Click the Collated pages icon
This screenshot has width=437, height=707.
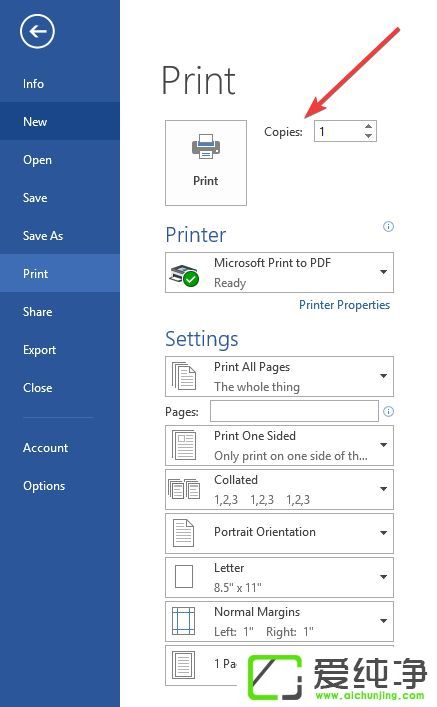pyautogui.click(x=184, y=489)
